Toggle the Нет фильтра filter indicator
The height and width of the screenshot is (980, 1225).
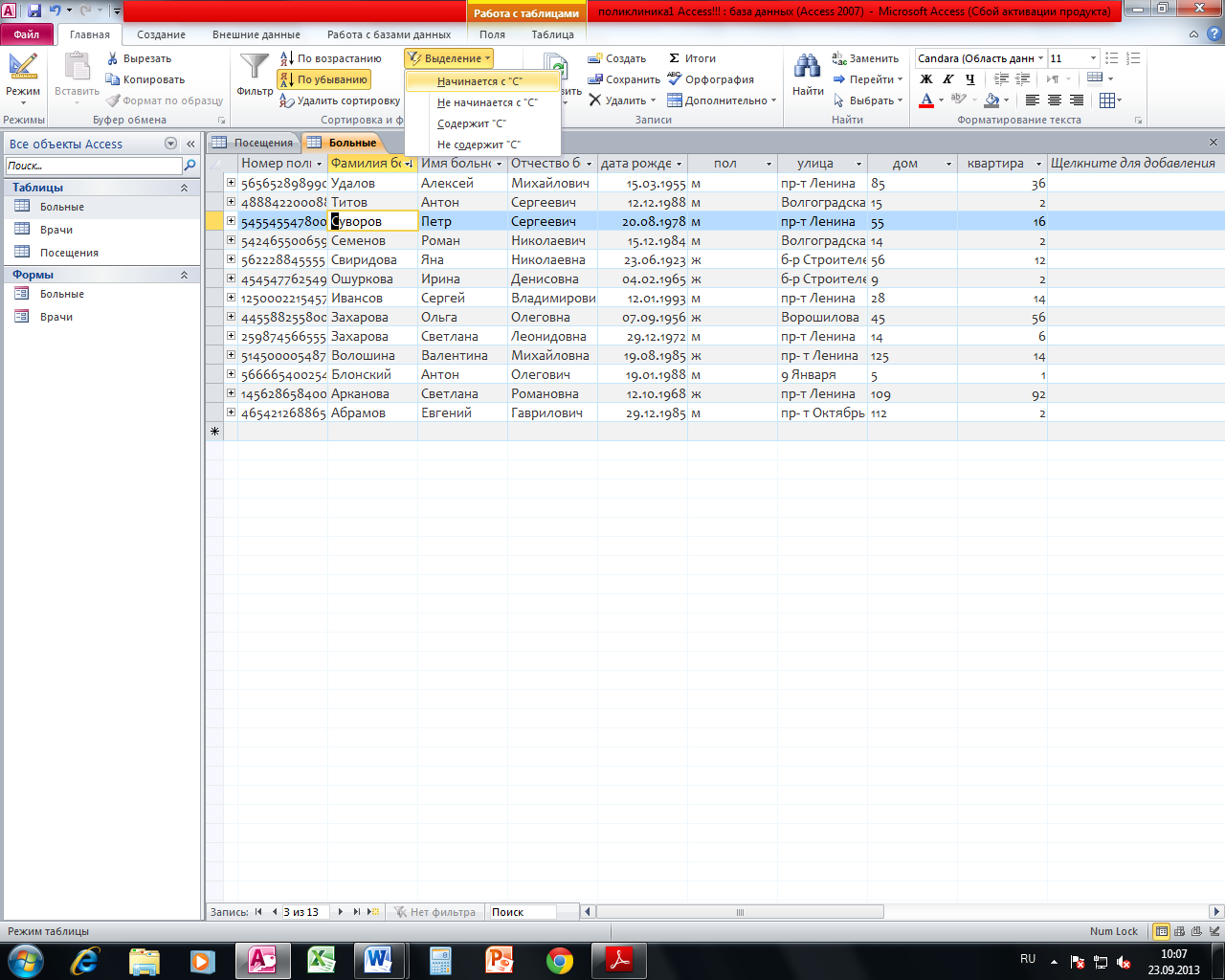pyautogui.click(x=434, y=912)
